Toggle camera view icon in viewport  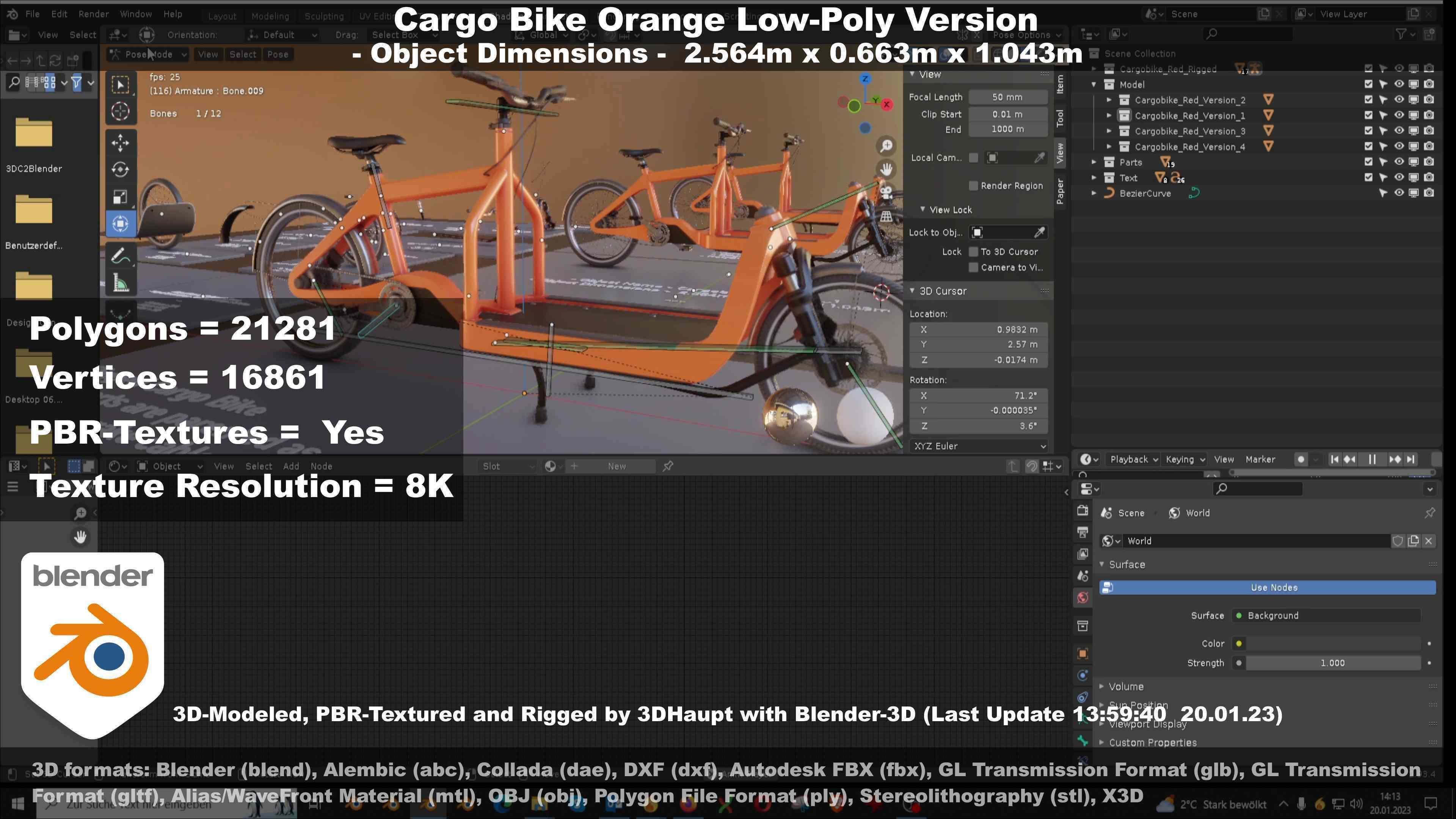pos(886,192)
